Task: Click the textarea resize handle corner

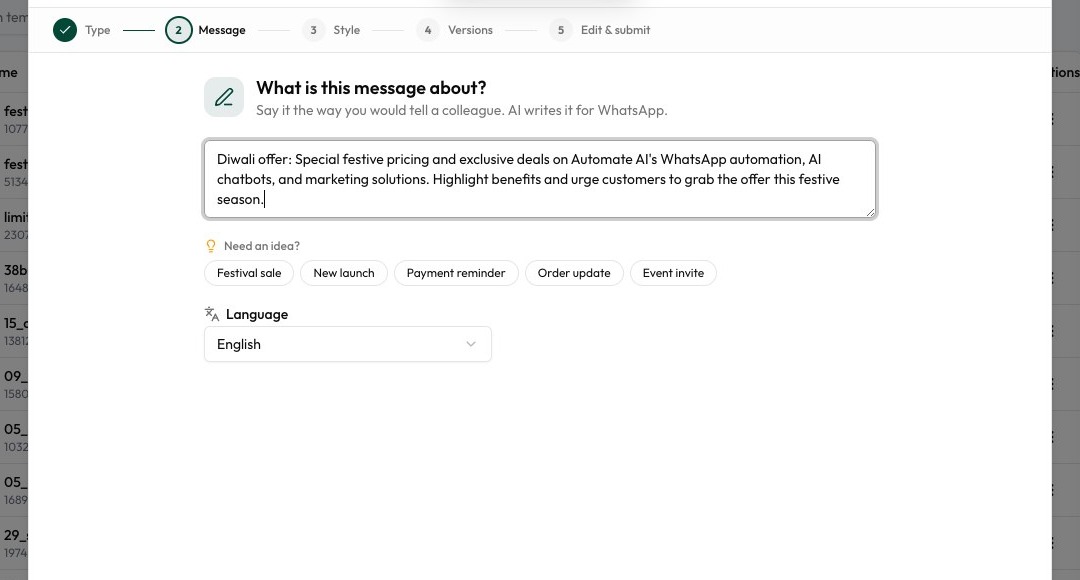Action: [870, 212]
